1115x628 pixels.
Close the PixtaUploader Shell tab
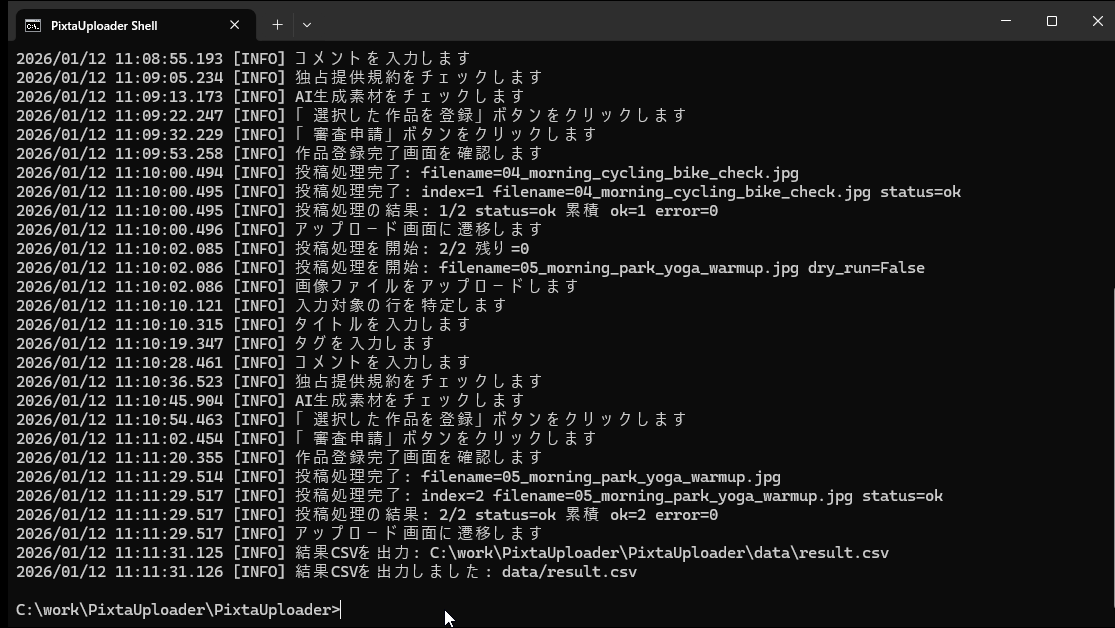(x=234, y=25)
